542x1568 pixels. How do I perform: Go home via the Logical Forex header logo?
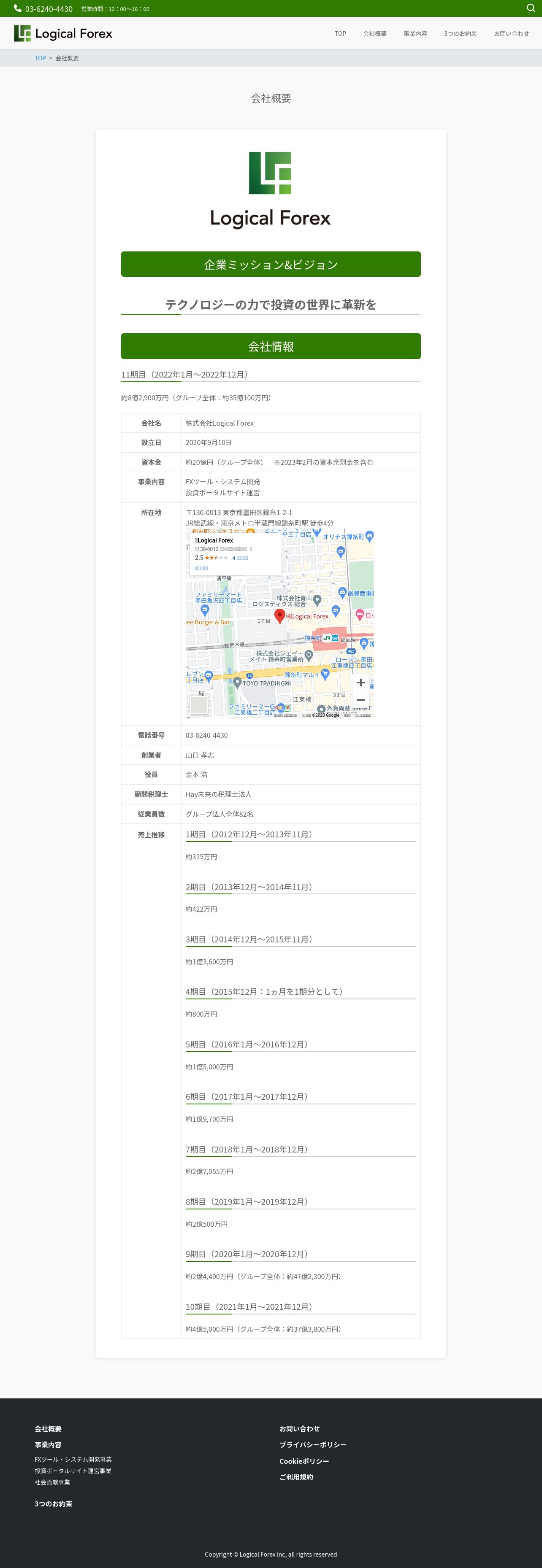pyautogui.click(x=63, y=33)
